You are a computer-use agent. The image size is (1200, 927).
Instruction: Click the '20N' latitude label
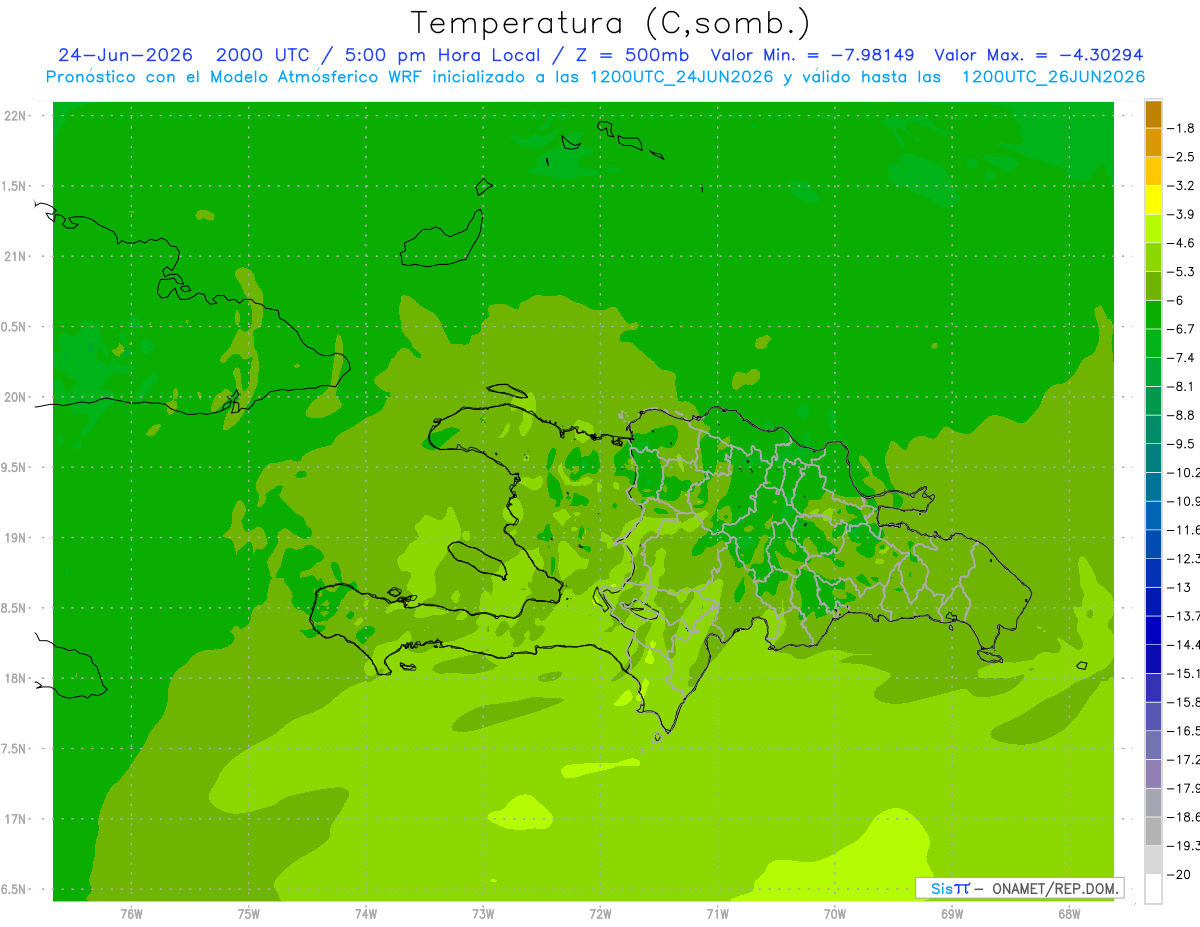tap(16, 397)
